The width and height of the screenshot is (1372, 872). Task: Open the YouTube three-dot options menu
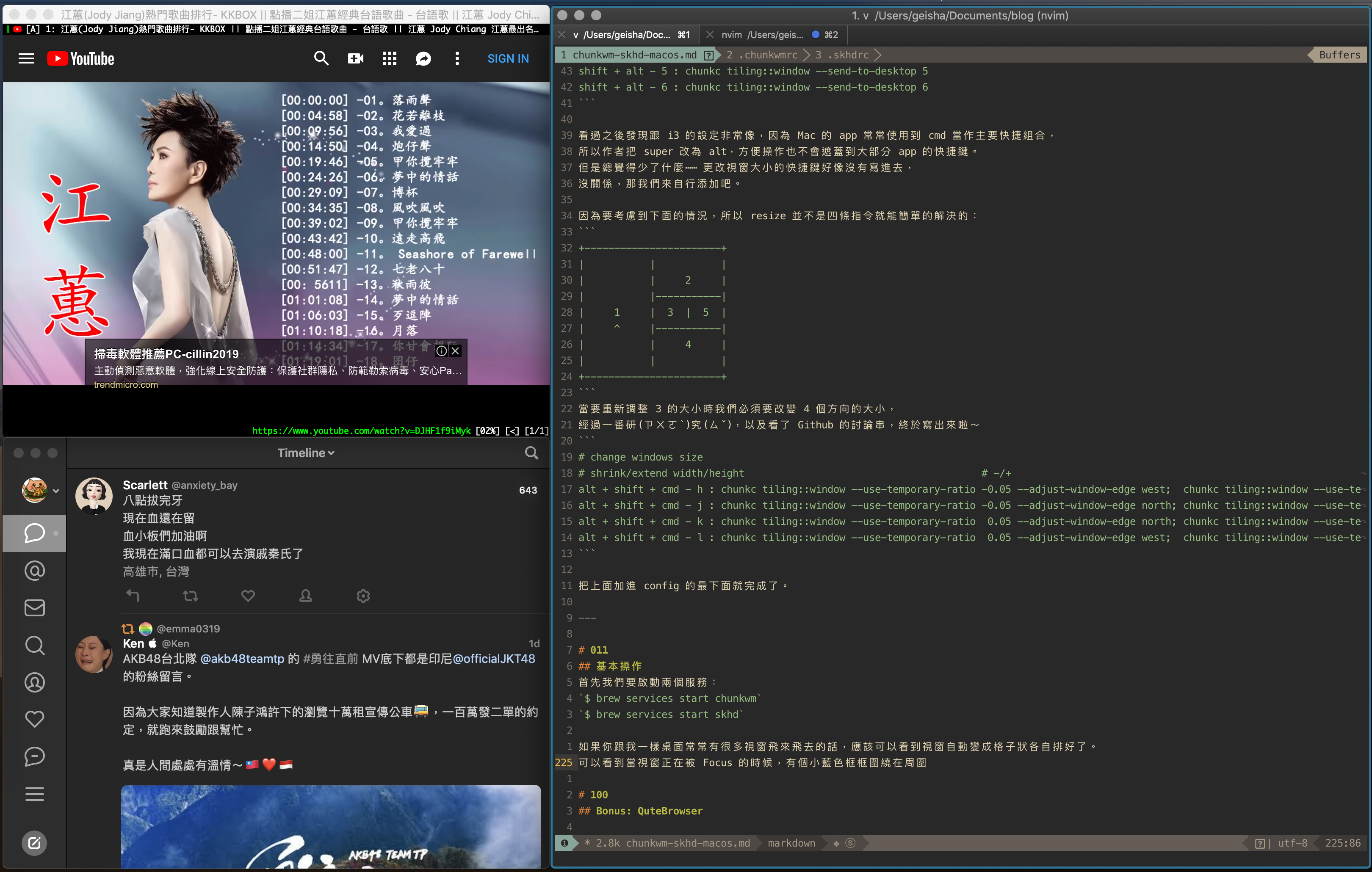(x=457, y=58)
